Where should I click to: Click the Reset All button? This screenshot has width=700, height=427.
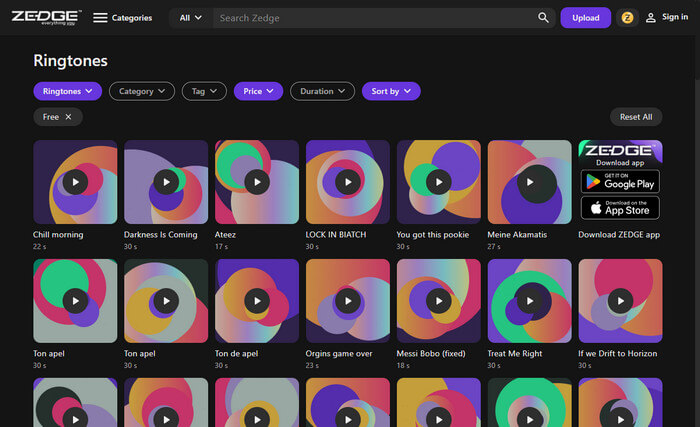click(635, 117)
